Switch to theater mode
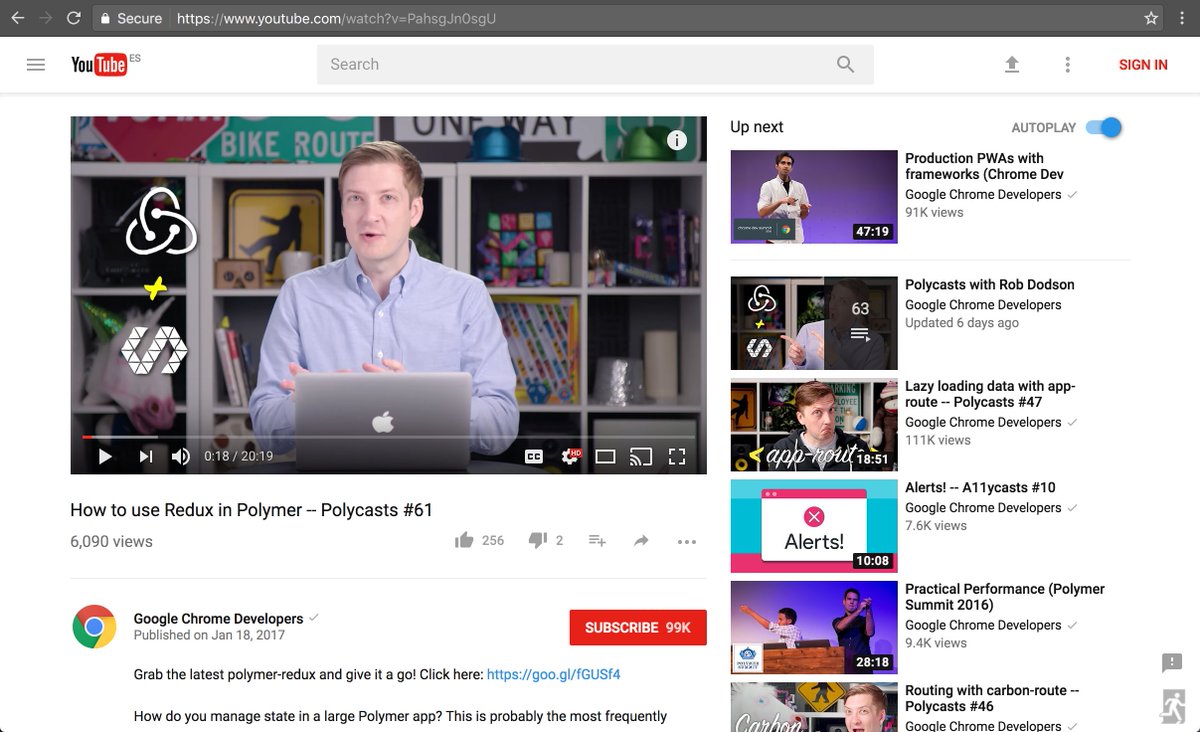 605,457
